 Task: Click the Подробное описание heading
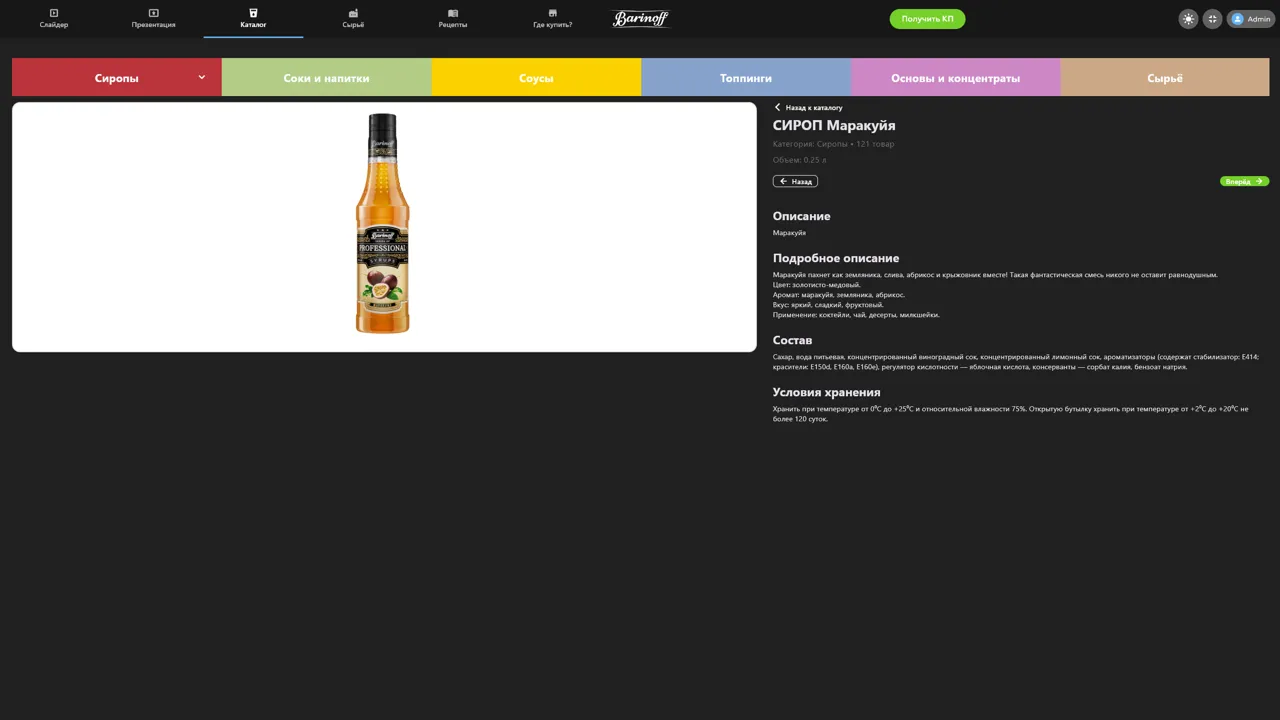pos(836,258)
